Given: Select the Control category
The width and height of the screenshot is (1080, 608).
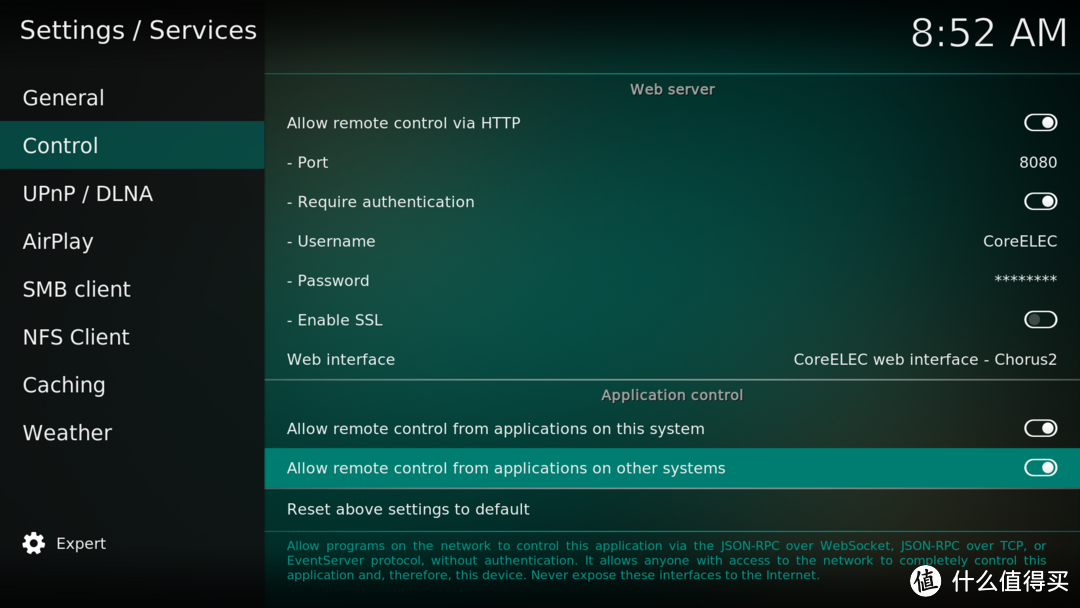Looking at the screenshot, I should (132, 145).
